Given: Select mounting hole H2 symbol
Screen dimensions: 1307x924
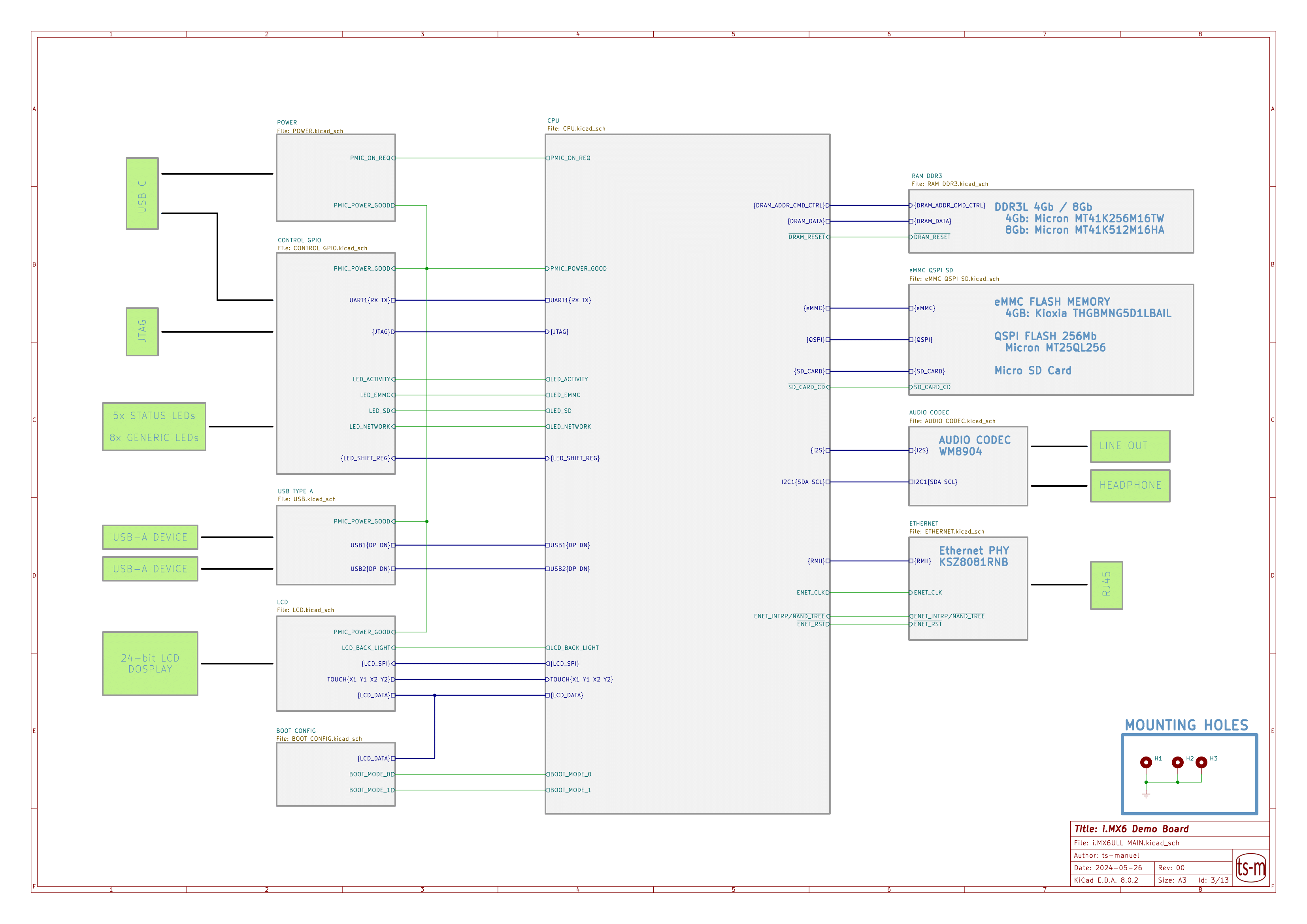Looking at the screenshot, I should point(1178,762).
